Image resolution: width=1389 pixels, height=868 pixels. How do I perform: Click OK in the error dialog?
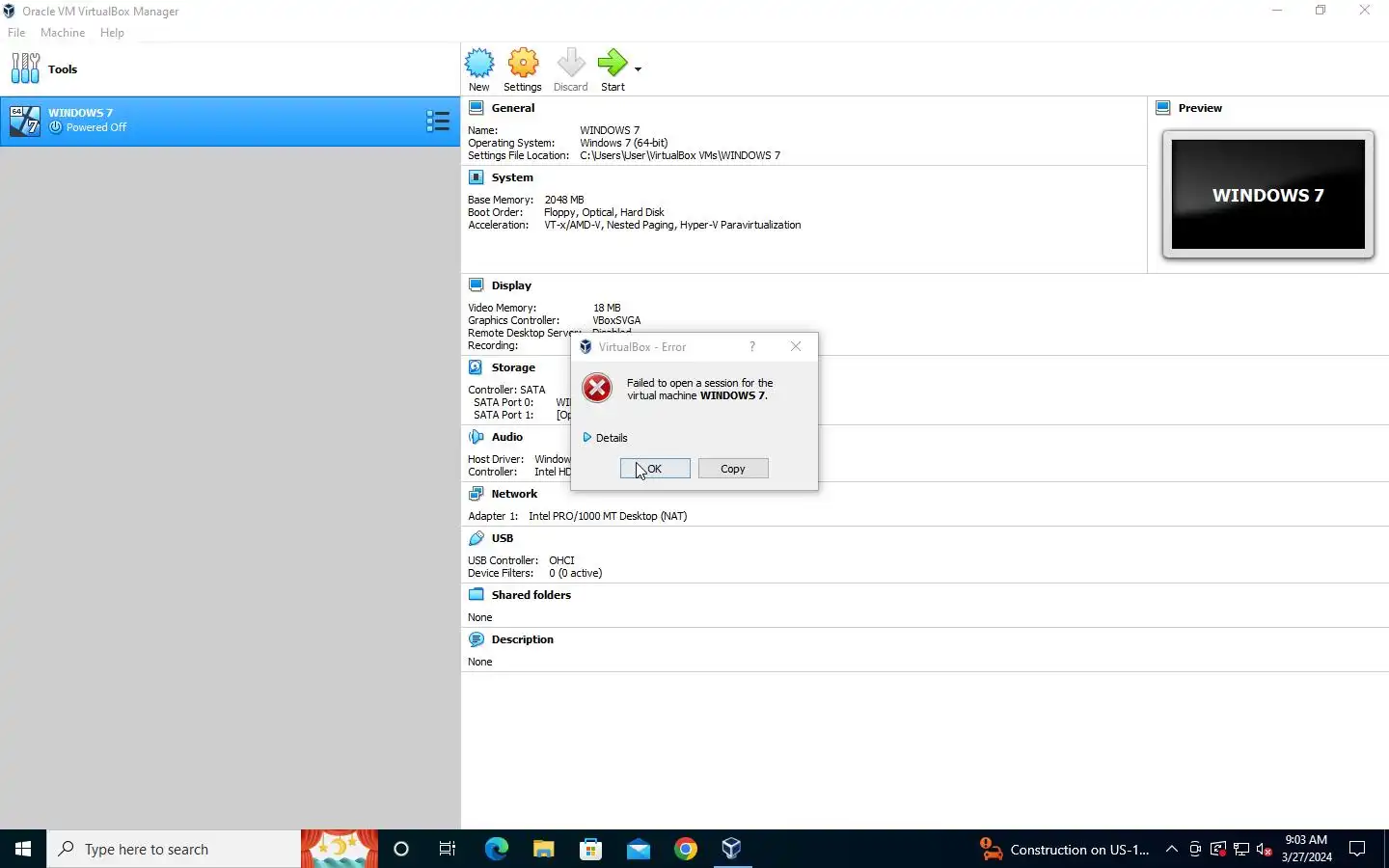[x=655, y=469]
